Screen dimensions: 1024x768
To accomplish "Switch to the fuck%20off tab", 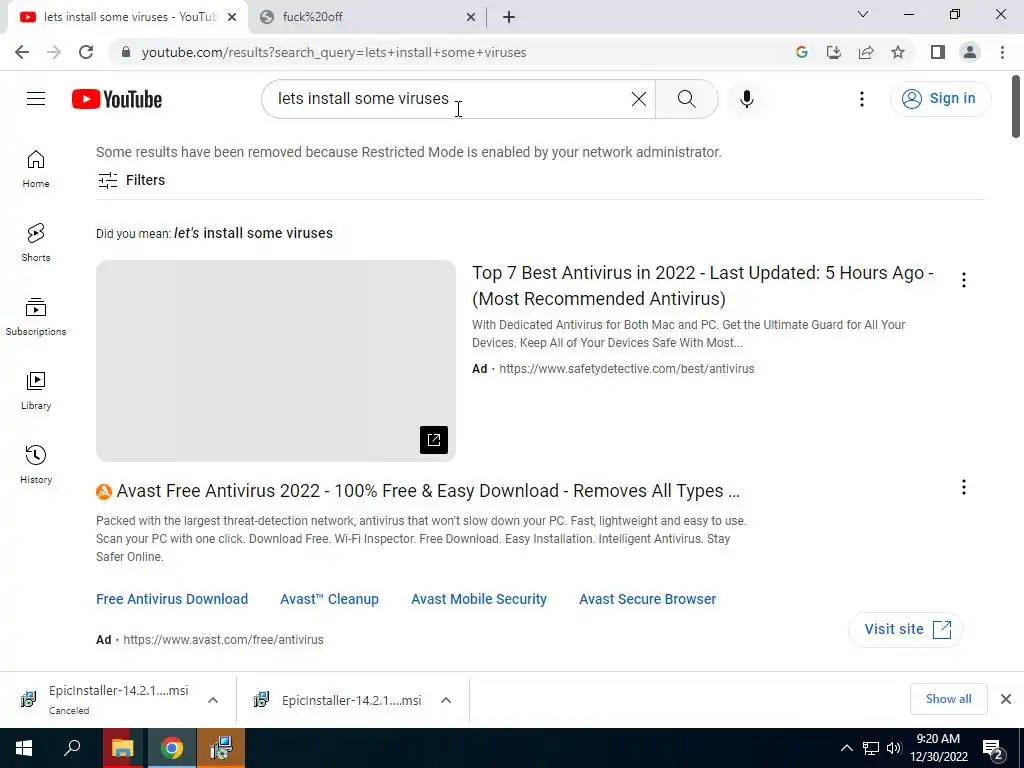I will point(366,17).
